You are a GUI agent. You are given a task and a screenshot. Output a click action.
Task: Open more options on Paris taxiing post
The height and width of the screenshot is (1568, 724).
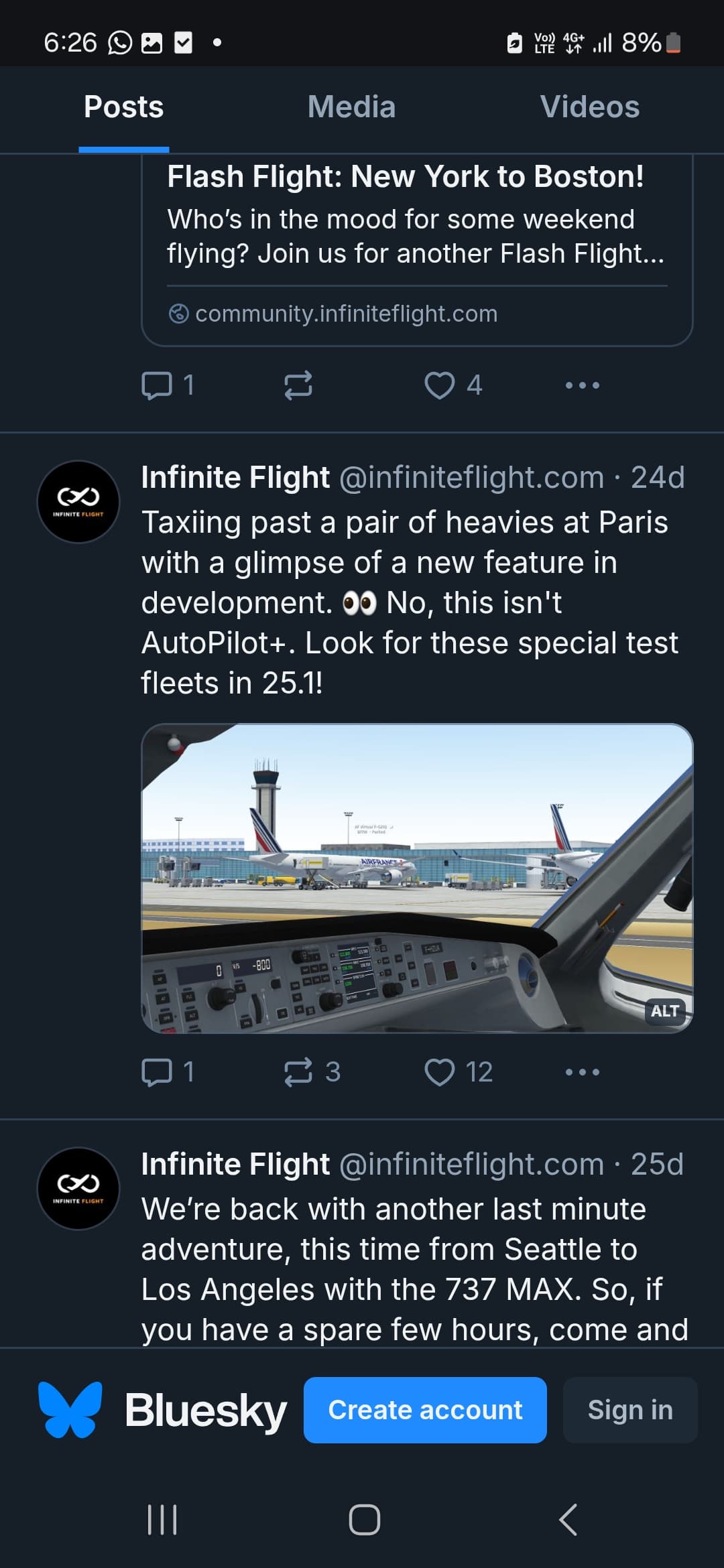[x=582, y=1071]
